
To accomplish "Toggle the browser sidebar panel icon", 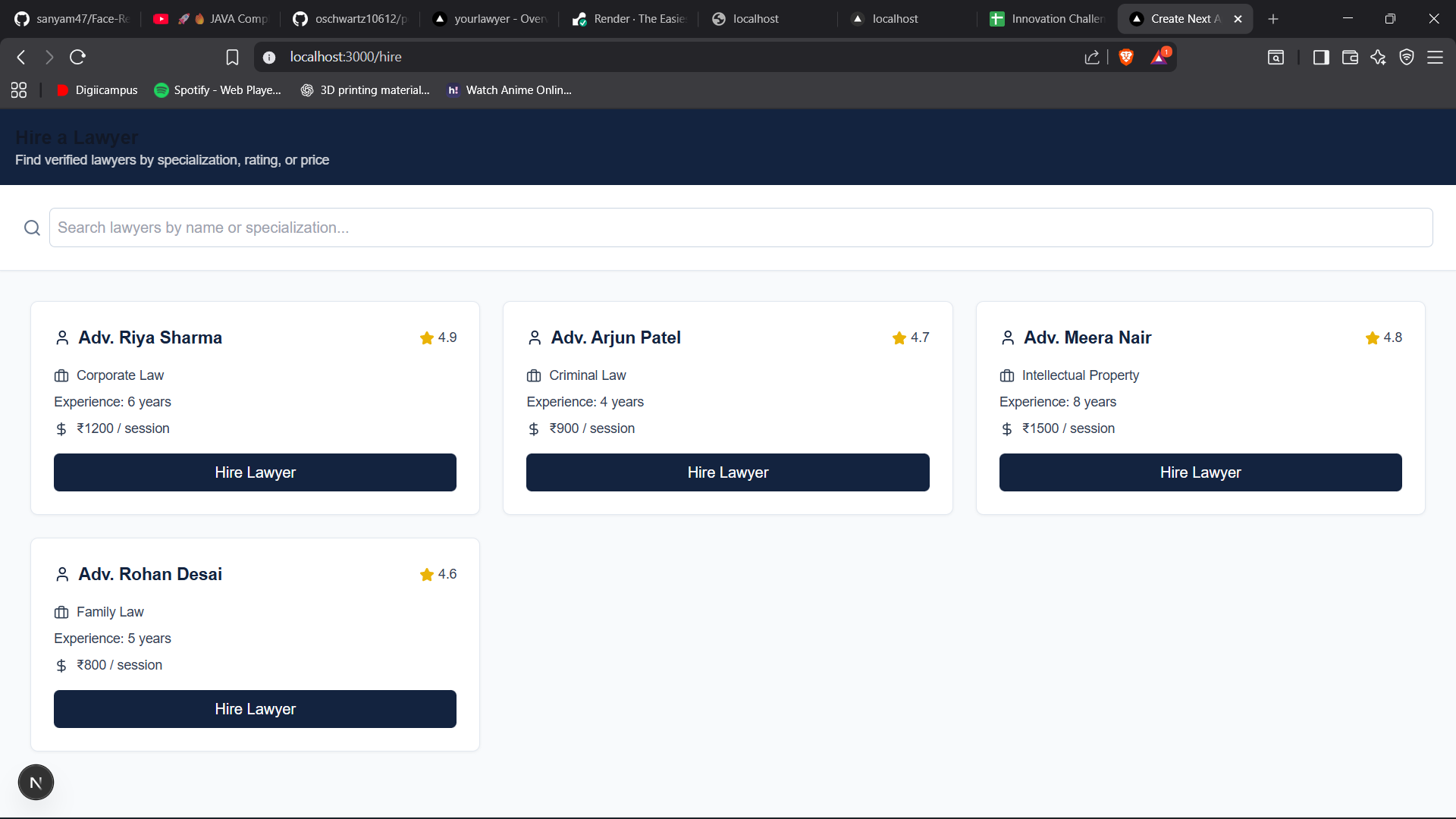I will point(1321,57).
